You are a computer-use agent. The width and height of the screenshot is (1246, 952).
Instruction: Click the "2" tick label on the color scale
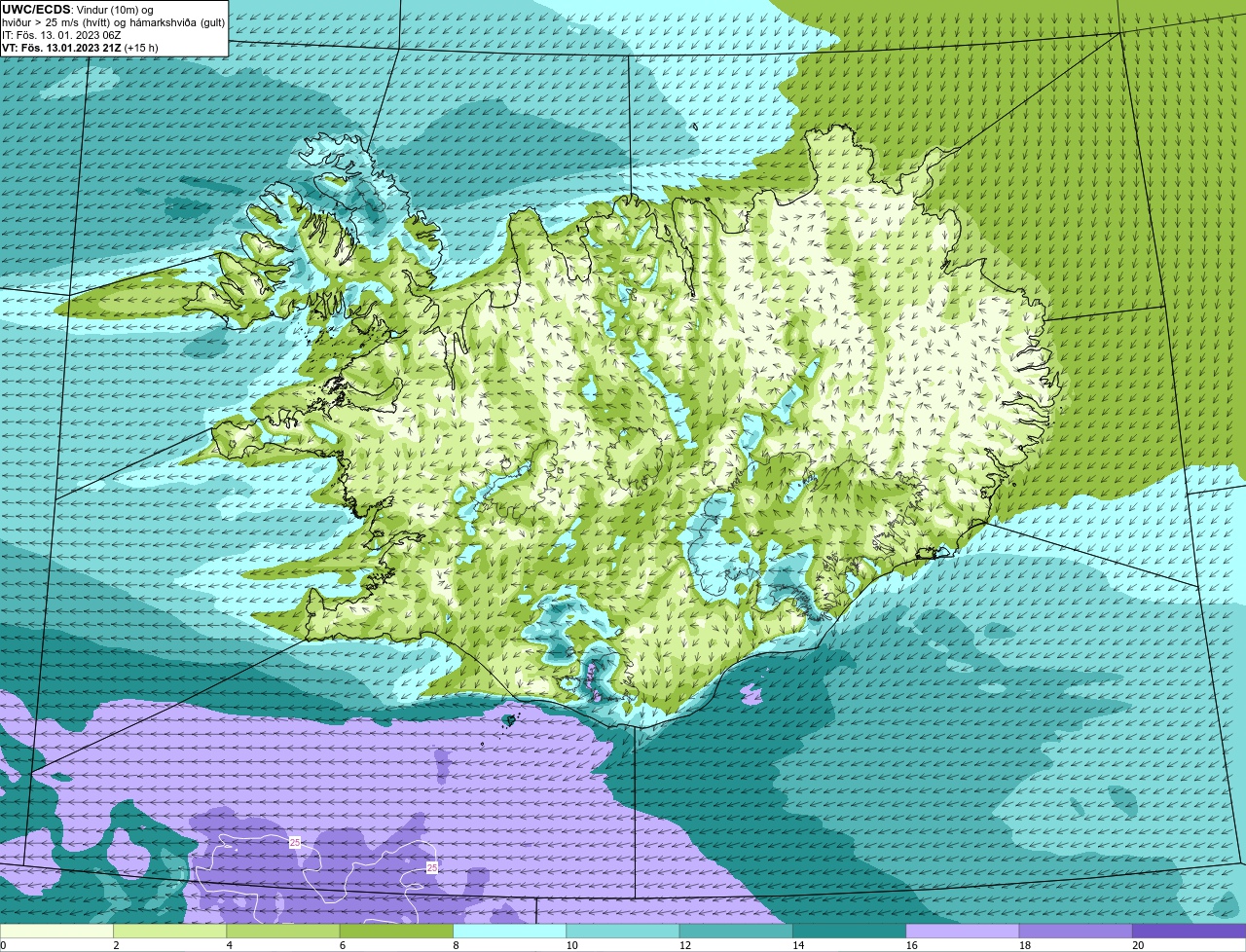point(116,945)
